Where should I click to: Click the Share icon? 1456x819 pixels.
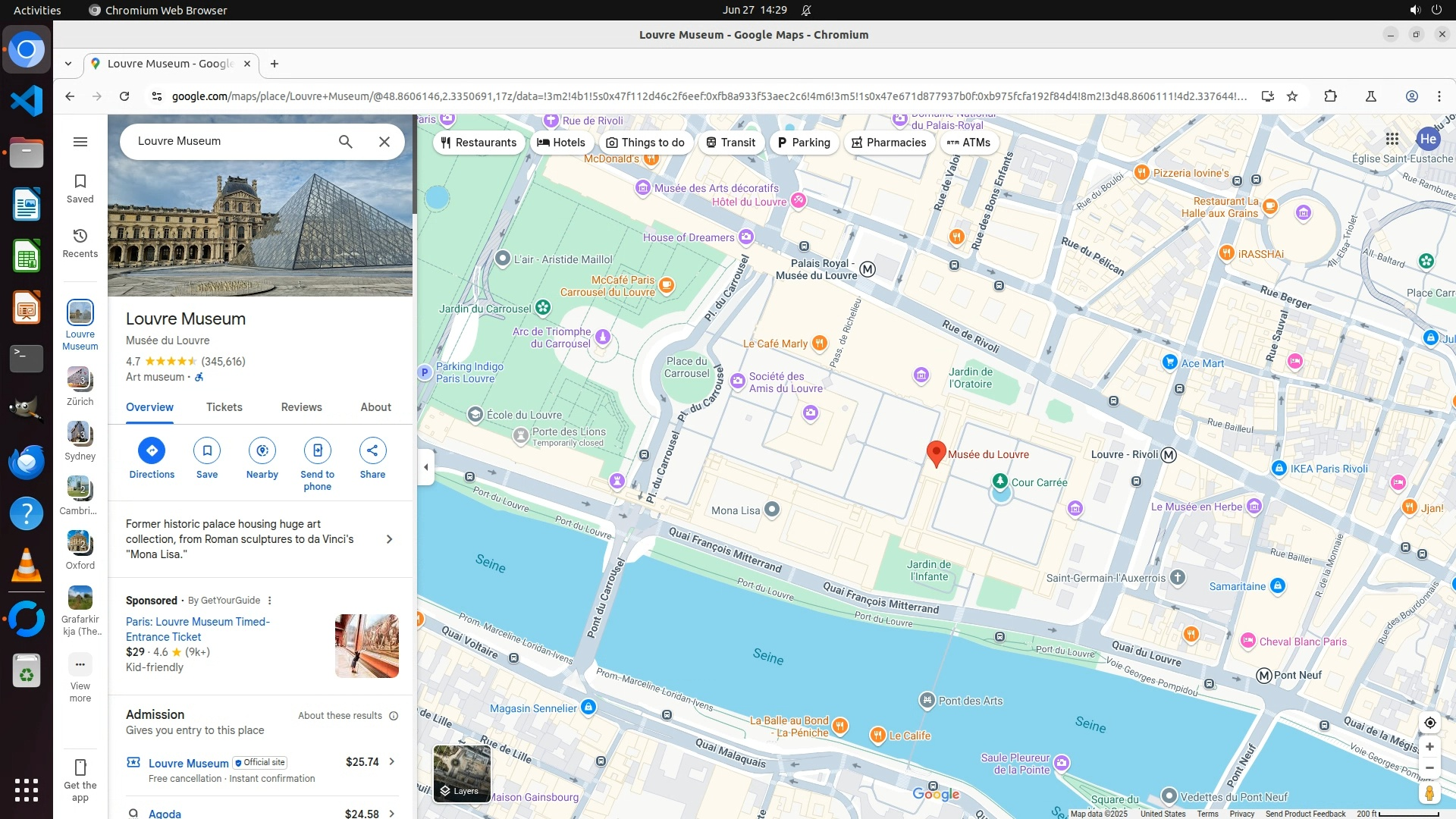372,450
